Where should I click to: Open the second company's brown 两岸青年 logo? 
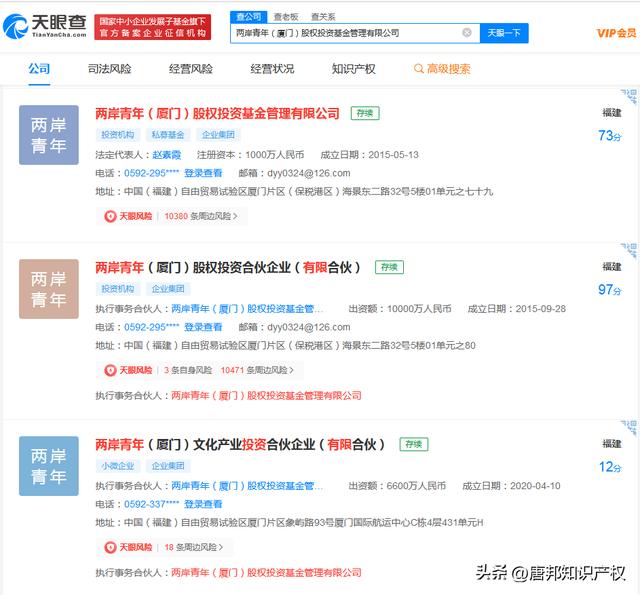(49, 289)
